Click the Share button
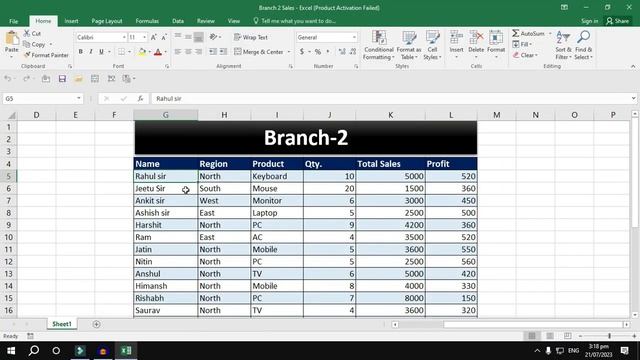Image resolution: width=640 pixels, height=360 pixels. 618,21
